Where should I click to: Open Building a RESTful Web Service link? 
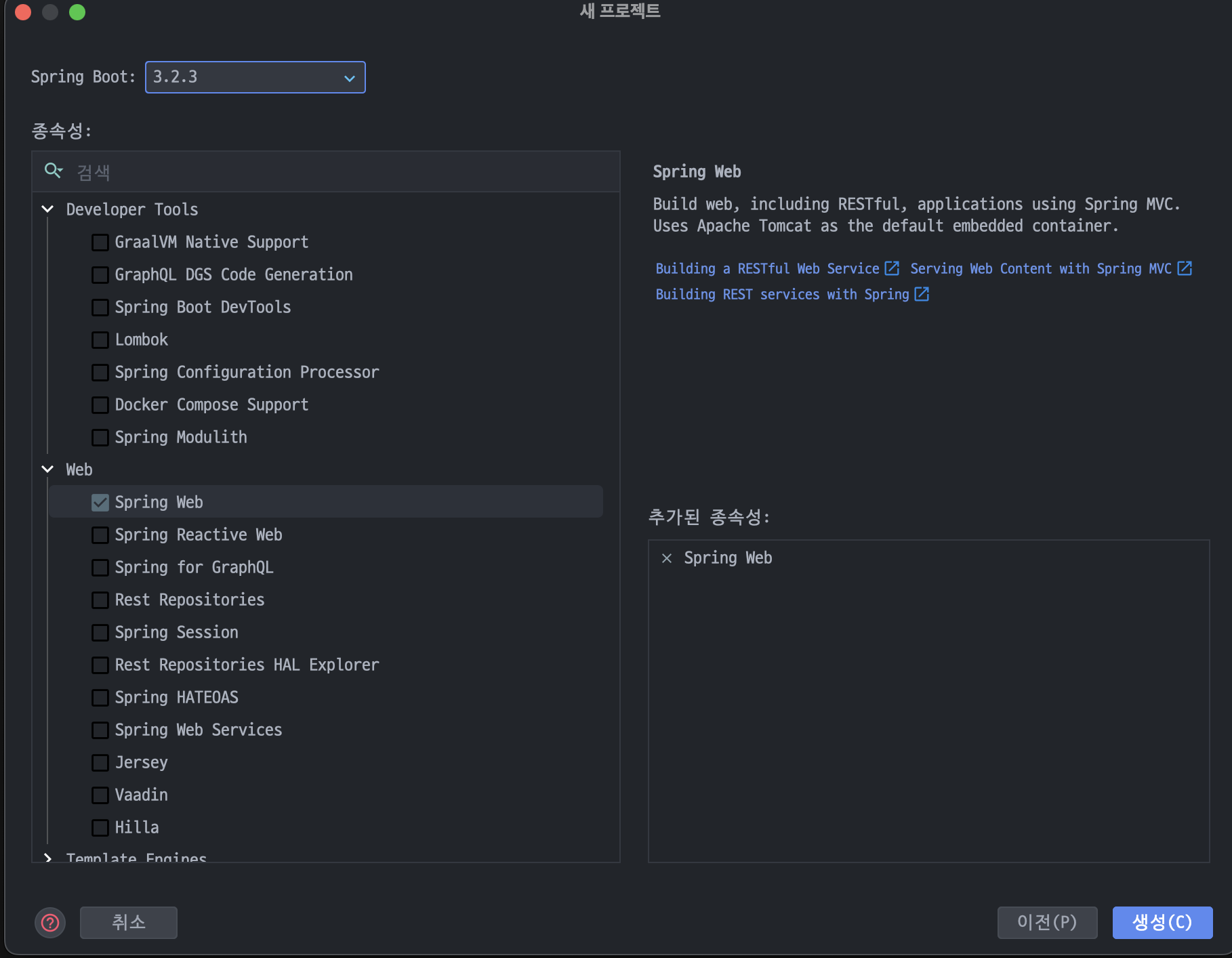click(x=767, y=269)
